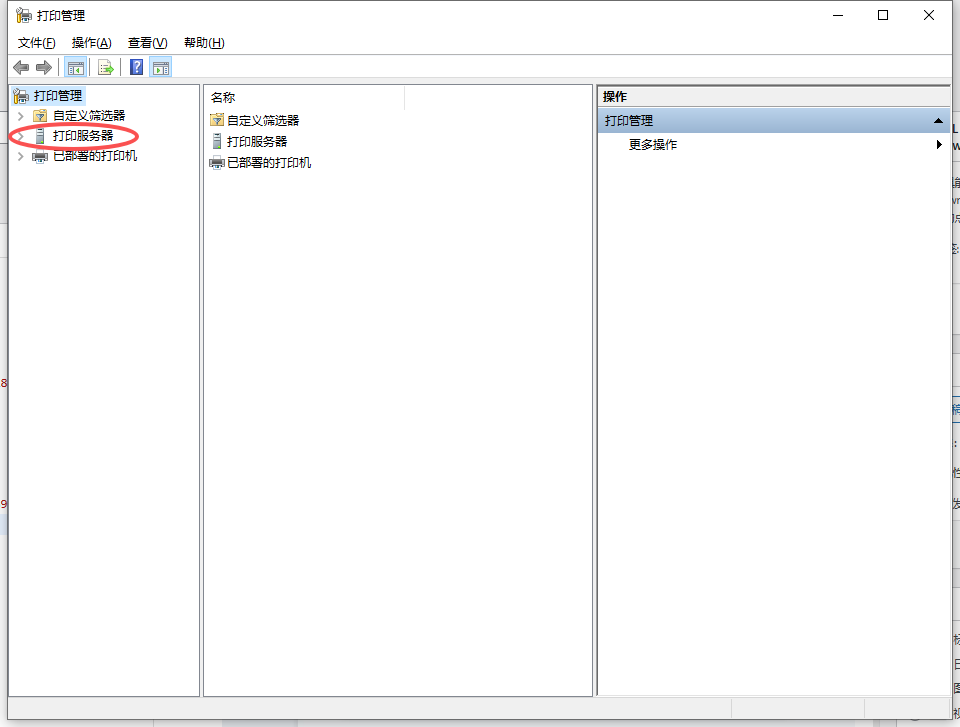The image size is (960, 727).
Task: Open Help via the question mark icon
Action: [137, 67]
